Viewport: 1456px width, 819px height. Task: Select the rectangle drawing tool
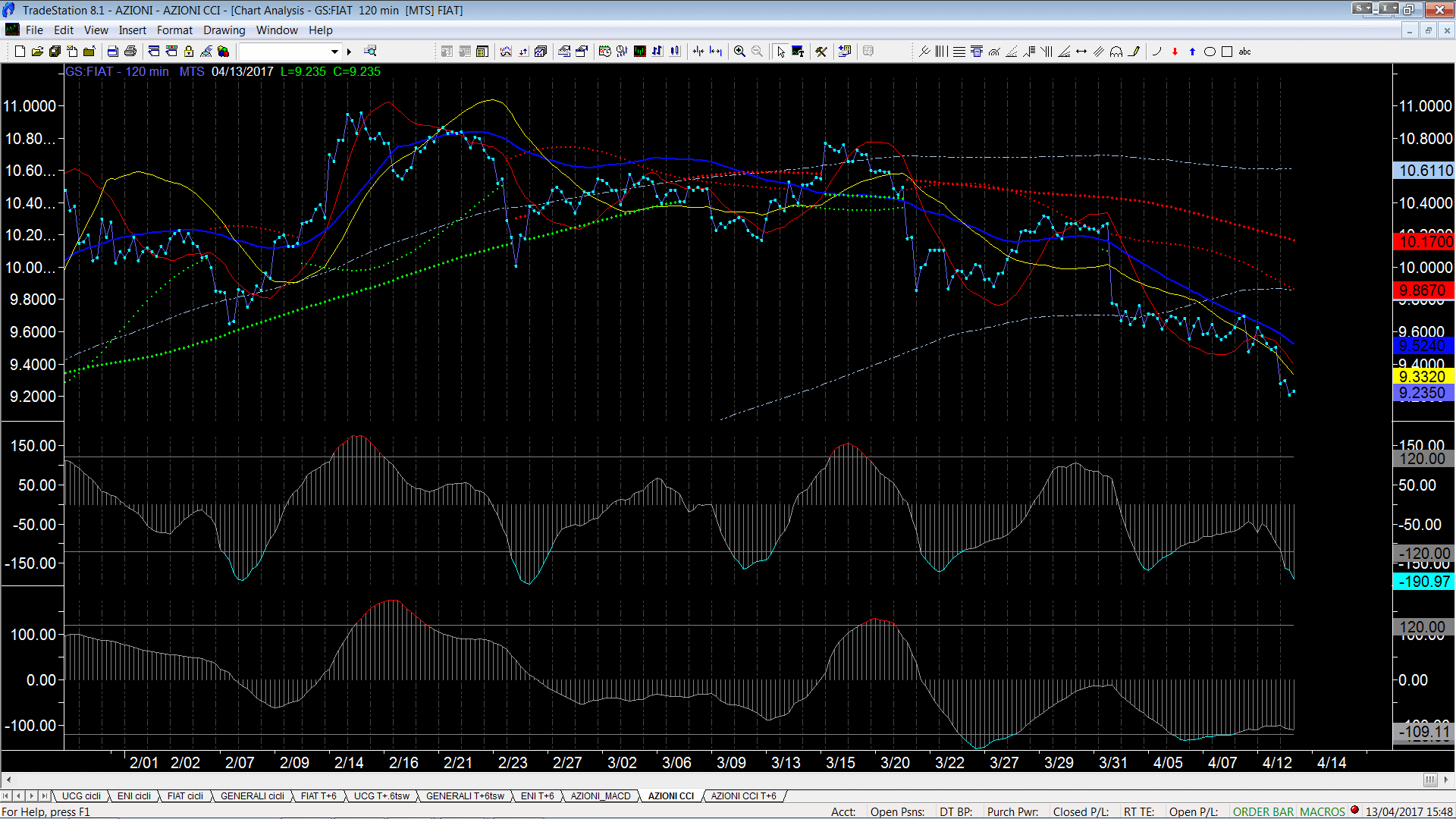pos(1227,52)
